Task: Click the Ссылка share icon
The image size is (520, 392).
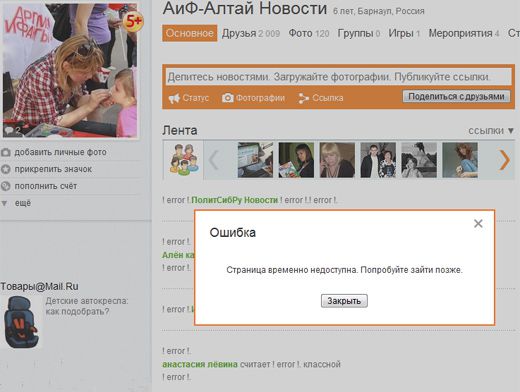Action: (x=303, y=98)
